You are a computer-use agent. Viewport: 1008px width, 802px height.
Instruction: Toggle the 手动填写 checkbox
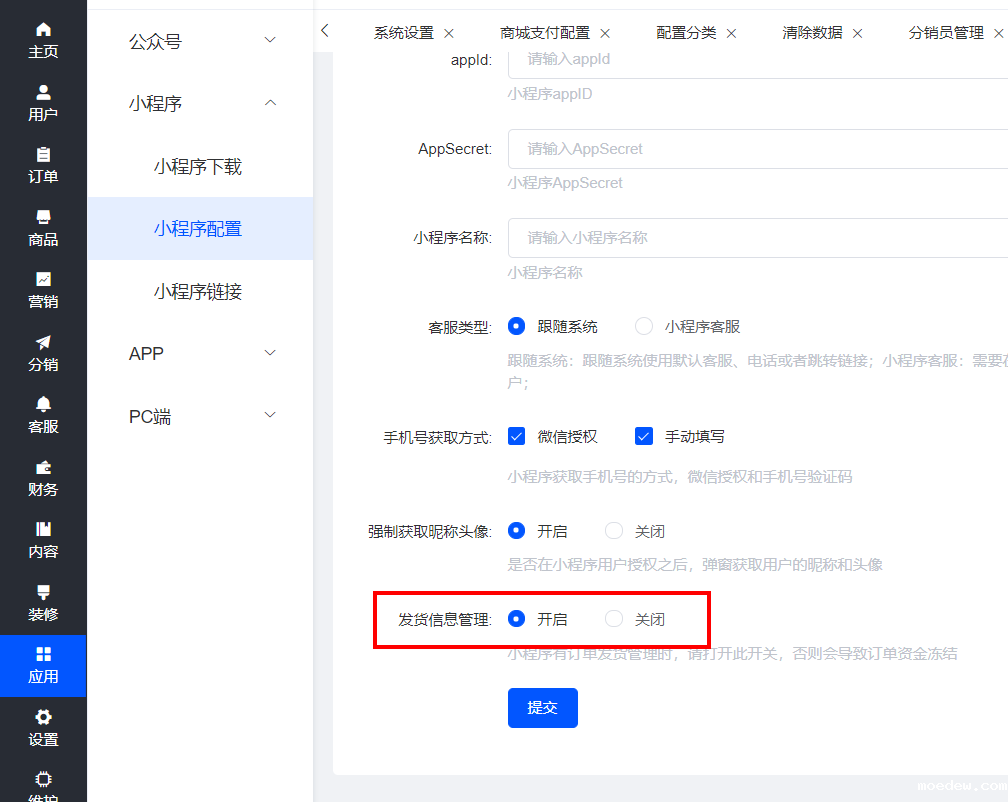[644, 436]
